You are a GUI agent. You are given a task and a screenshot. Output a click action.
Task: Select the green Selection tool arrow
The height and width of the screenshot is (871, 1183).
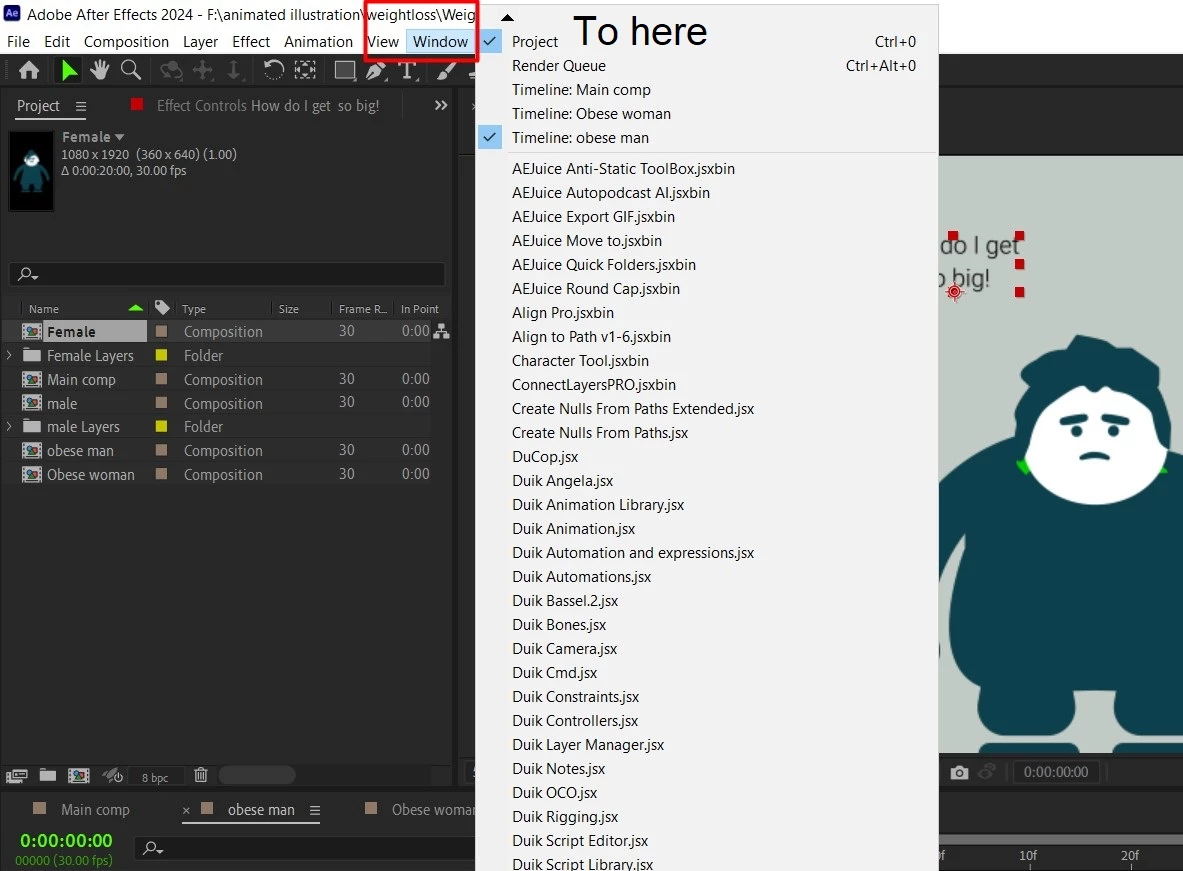tap(69, 70)
